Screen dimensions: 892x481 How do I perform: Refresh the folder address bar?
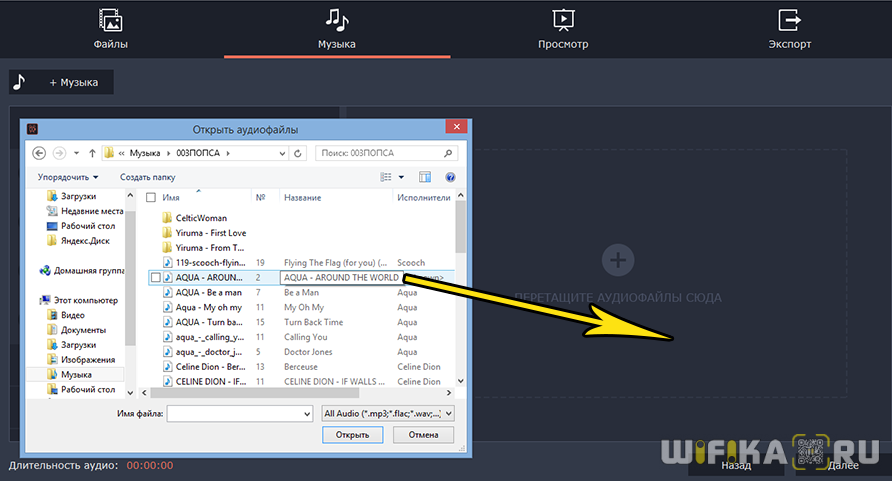coord(297,153)
